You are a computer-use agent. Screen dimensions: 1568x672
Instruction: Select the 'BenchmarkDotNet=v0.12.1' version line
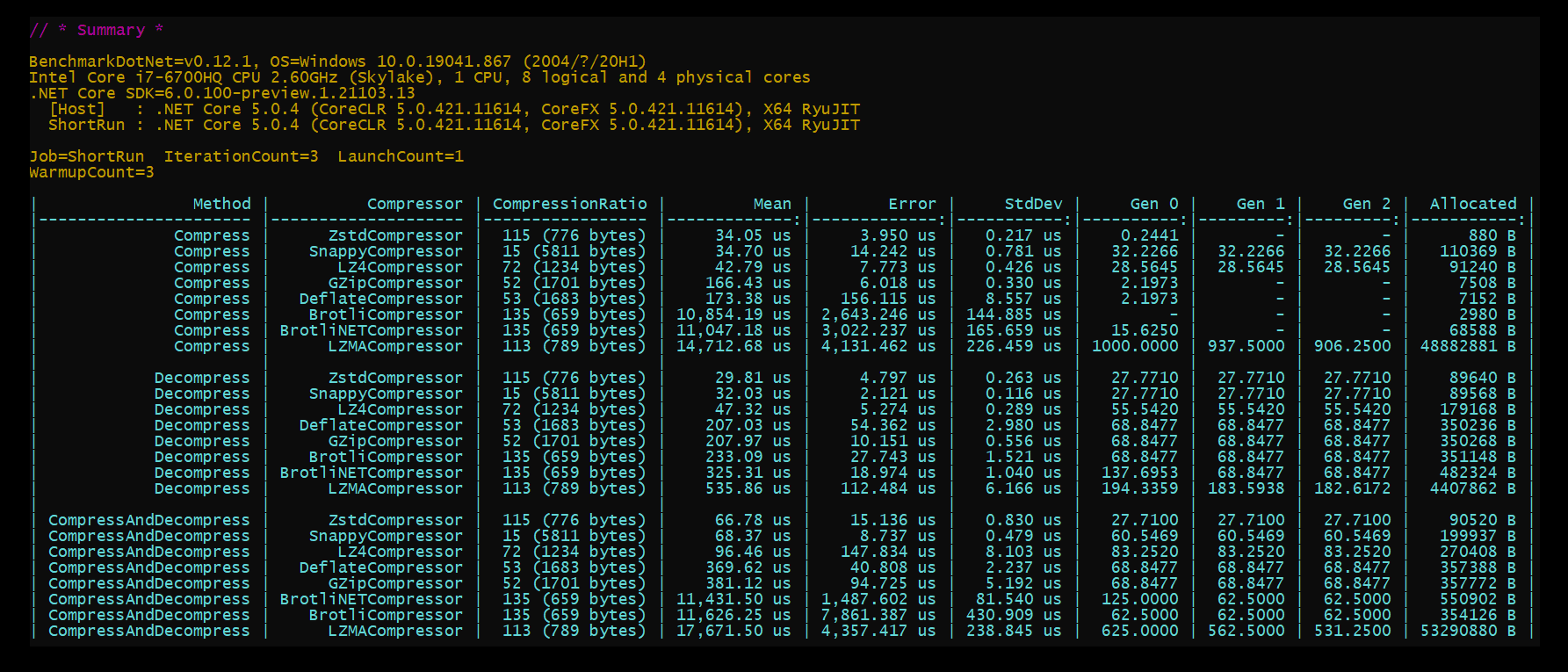[x=337, y=61]
